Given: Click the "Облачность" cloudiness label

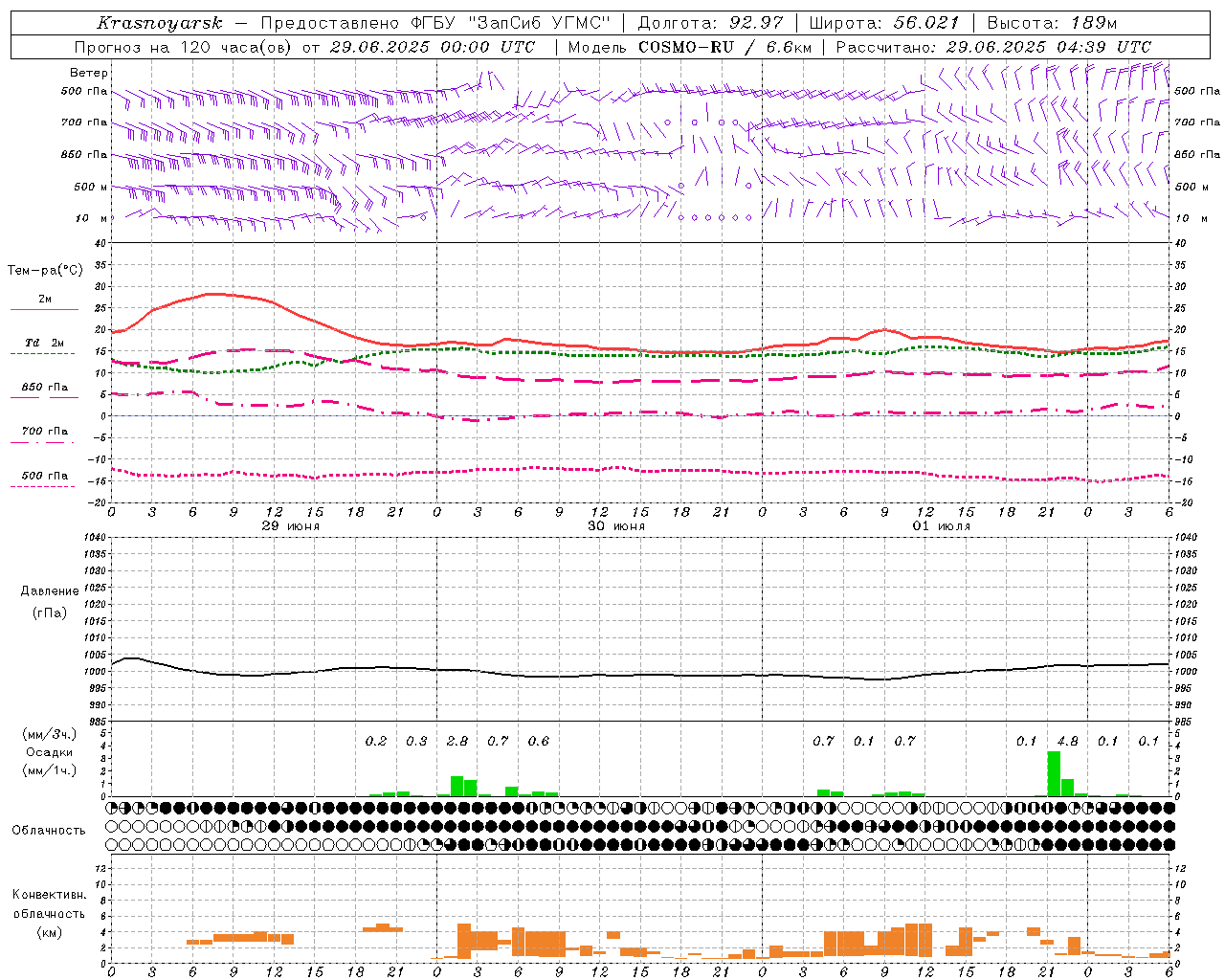Looking at the screenshot, I should 49,831.
